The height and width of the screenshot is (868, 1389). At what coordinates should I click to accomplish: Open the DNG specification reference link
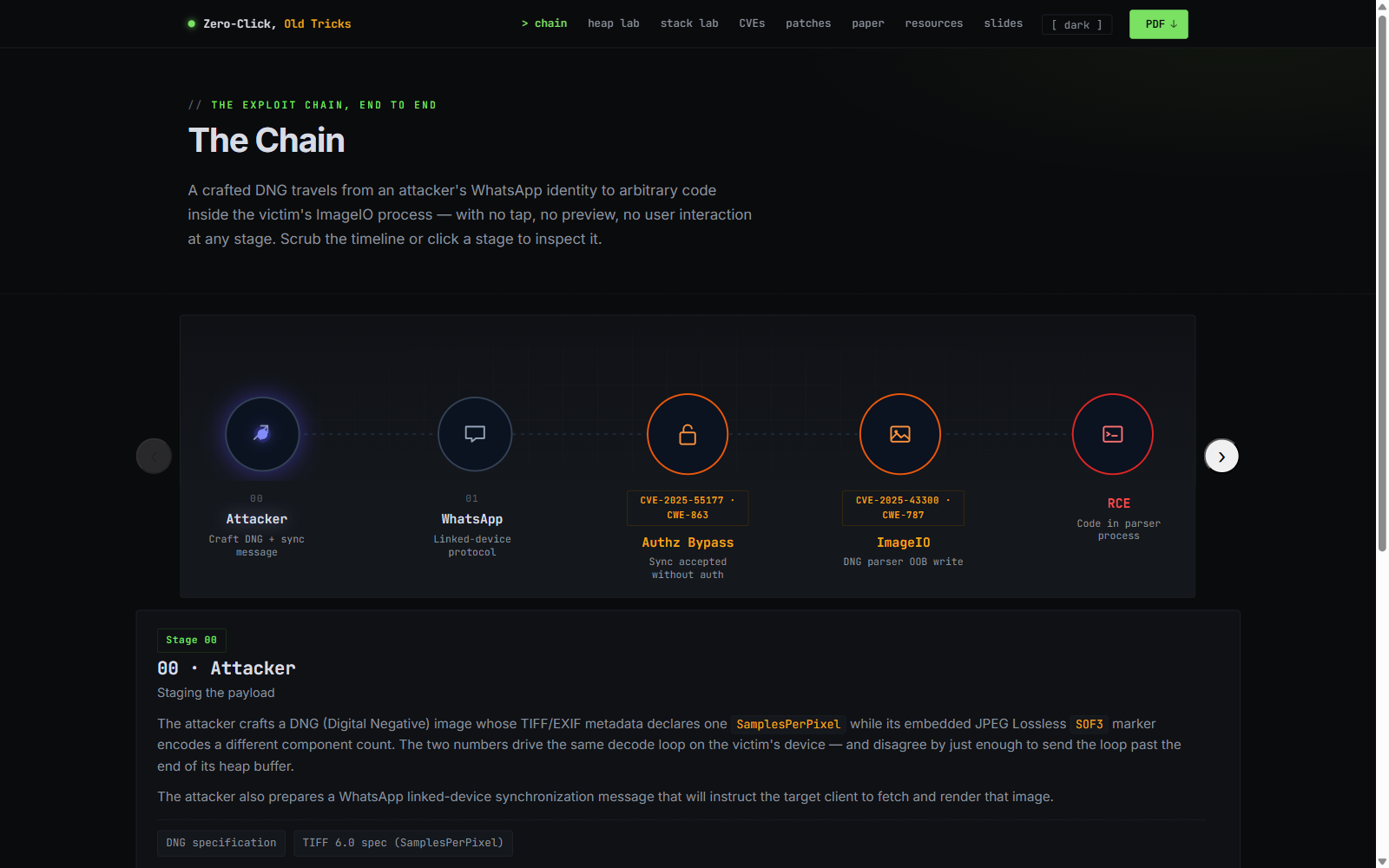pos(221,843)
